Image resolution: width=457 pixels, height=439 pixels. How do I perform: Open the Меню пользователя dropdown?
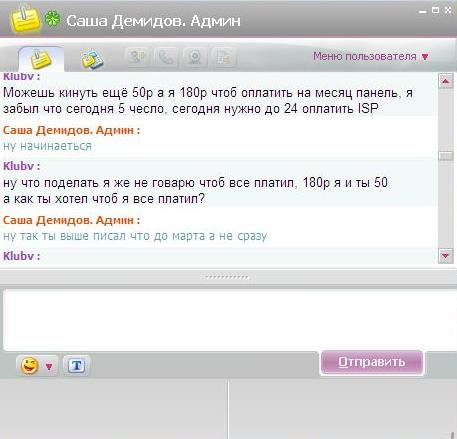370,56
